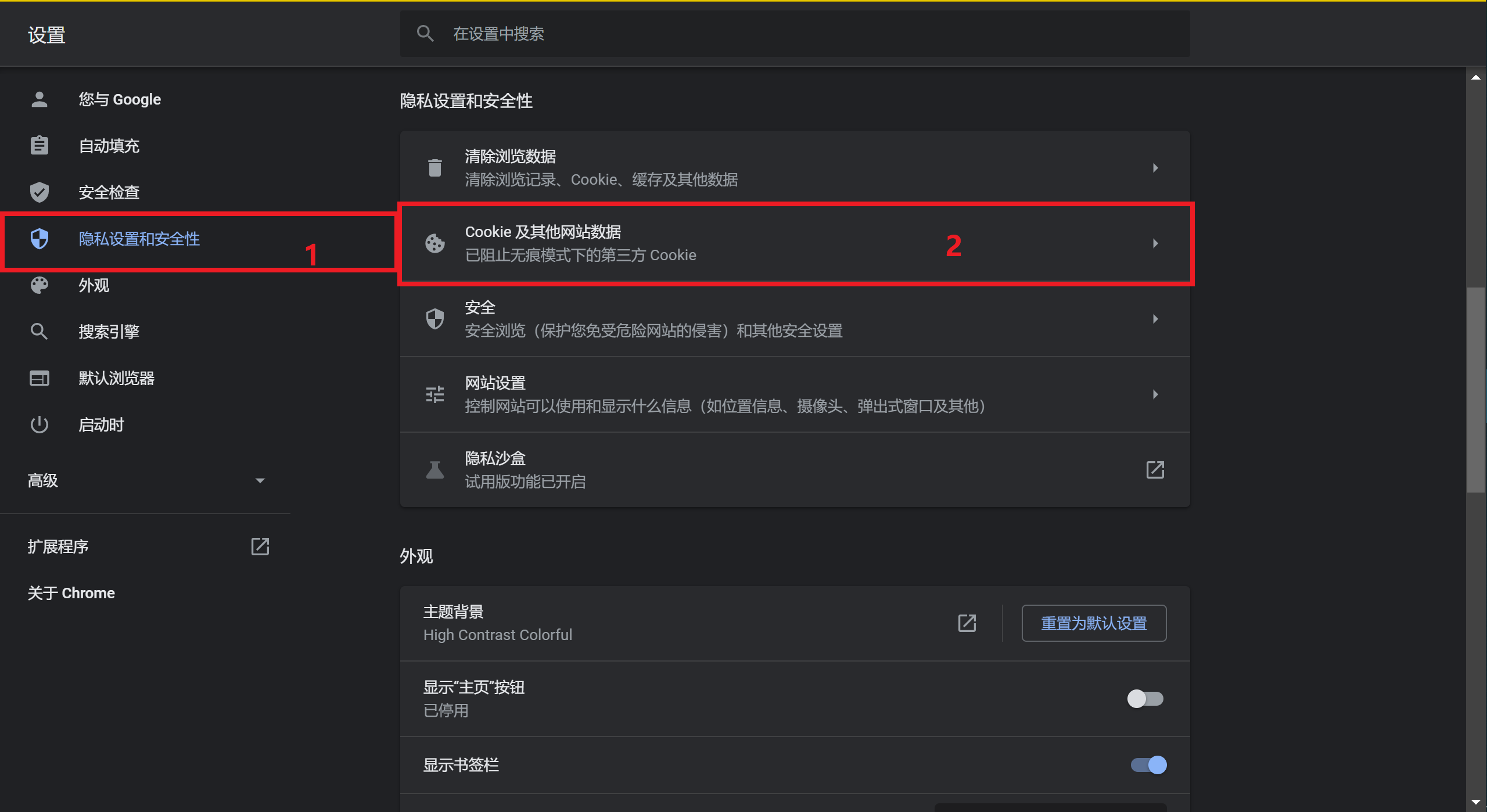Open the 安全 row title
The width and height of the screenshot is (1487, 812).
coord(480,307)
